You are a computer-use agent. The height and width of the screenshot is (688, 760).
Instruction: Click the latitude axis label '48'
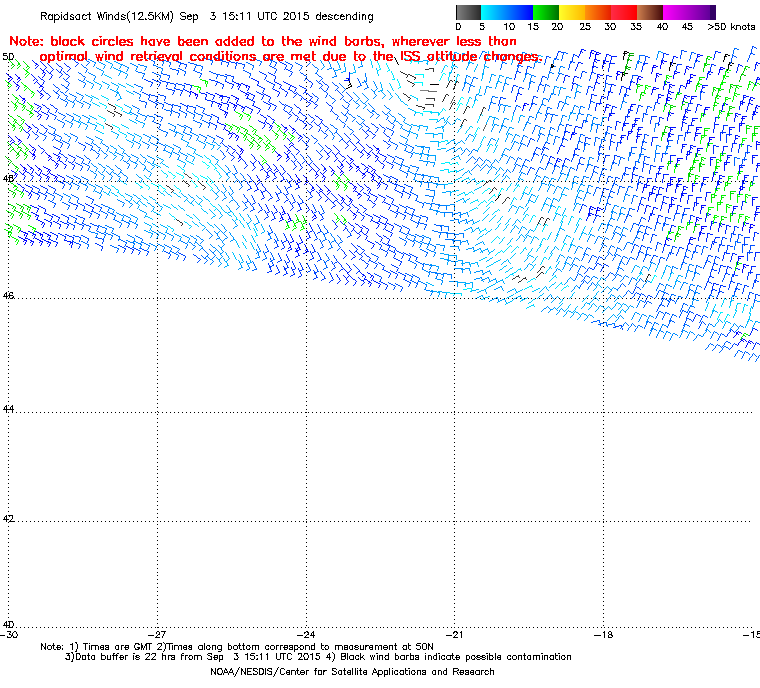(x=7, y=178)
